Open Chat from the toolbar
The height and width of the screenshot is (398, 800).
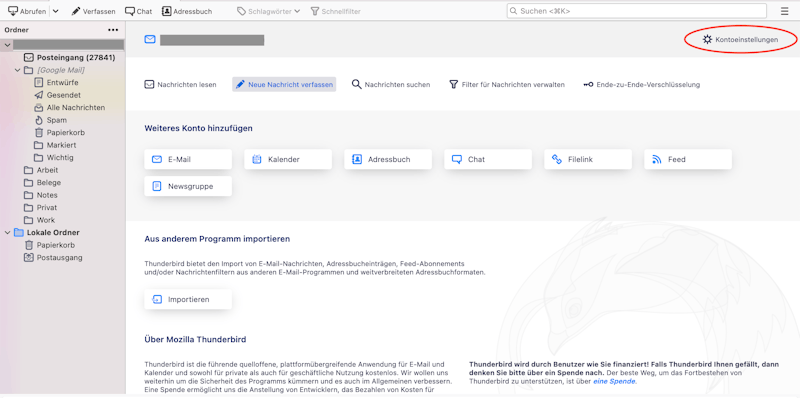tap(139, 11)
